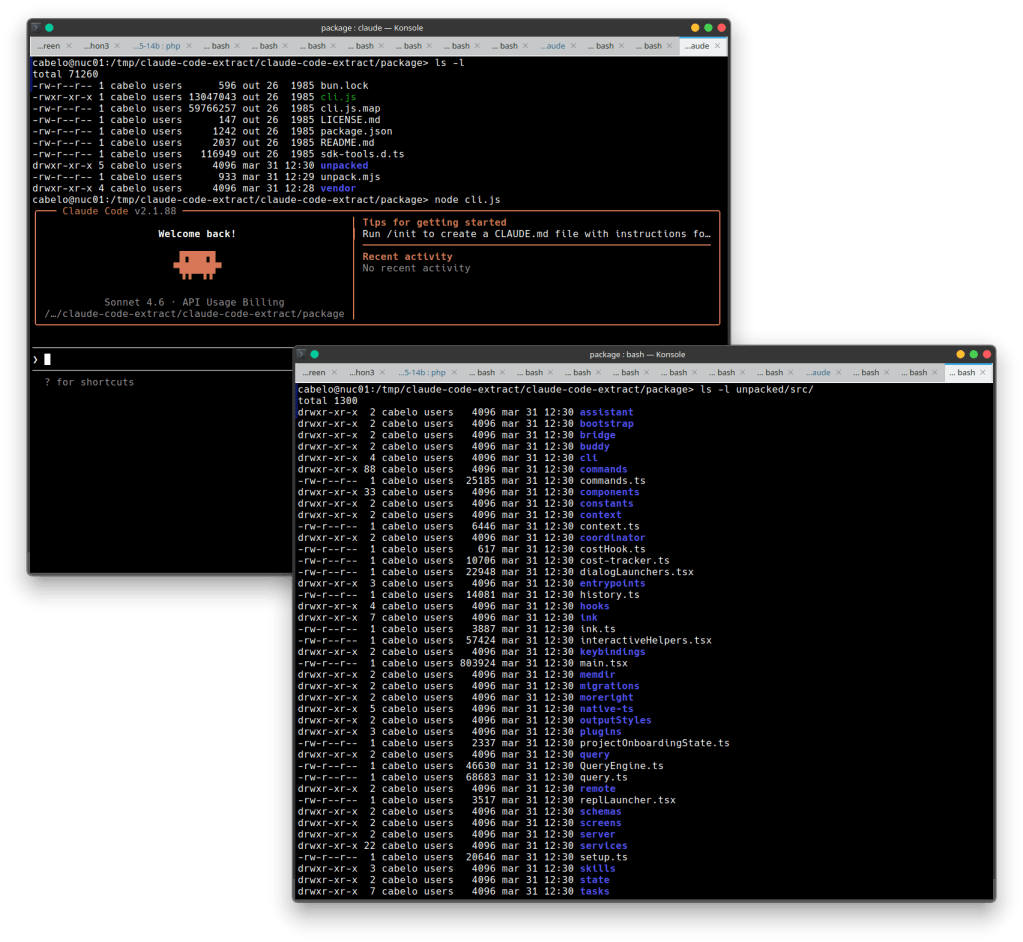Image resolution: width=1023 pixels, height=942 pixels.
Task: Click the green pin dot in the claude window title bar
Action: (50, 28)
